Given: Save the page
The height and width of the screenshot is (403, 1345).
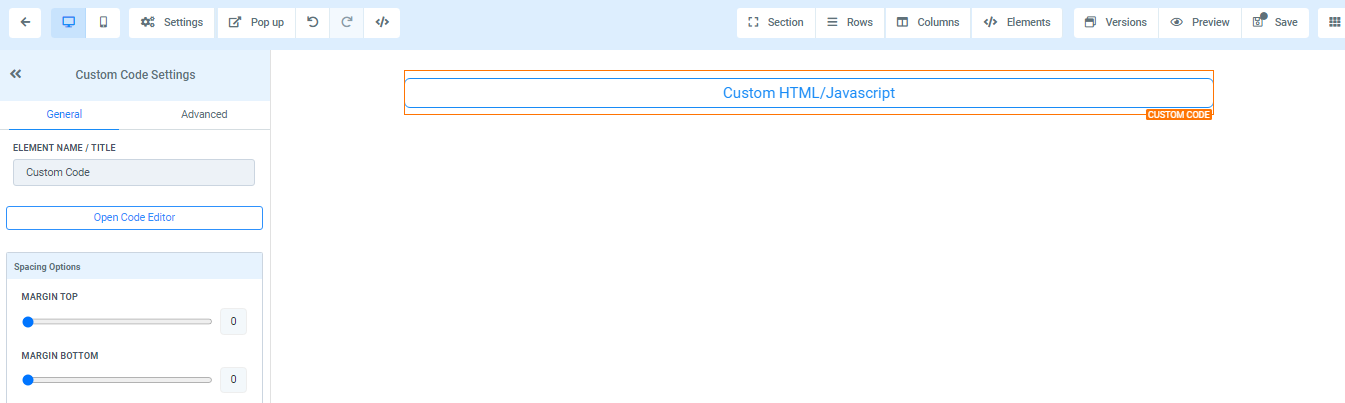Looking at the screenshot, I should 1275,22.
